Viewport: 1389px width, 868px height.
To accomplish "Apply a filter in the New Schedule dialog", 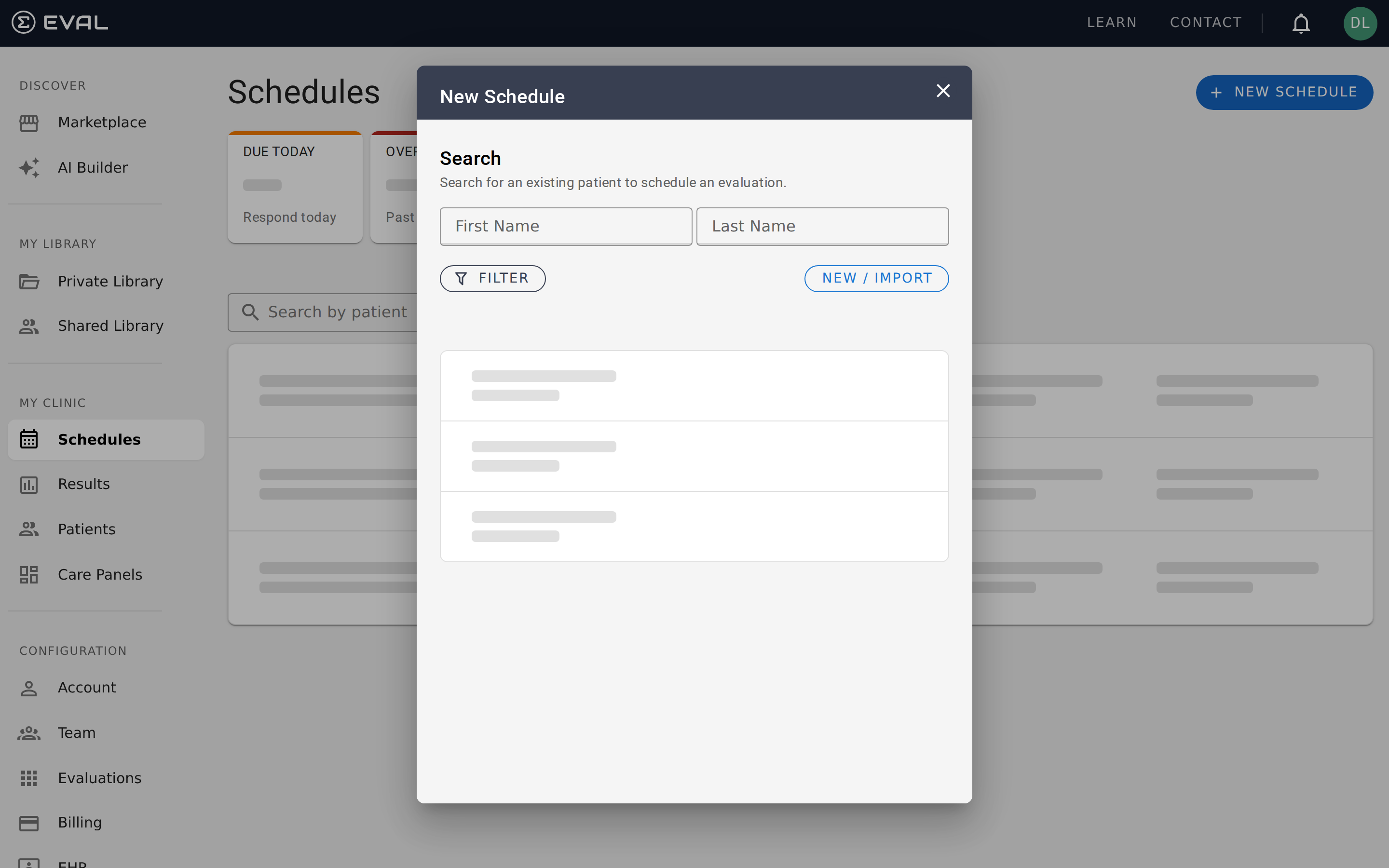I will (492, 278).
